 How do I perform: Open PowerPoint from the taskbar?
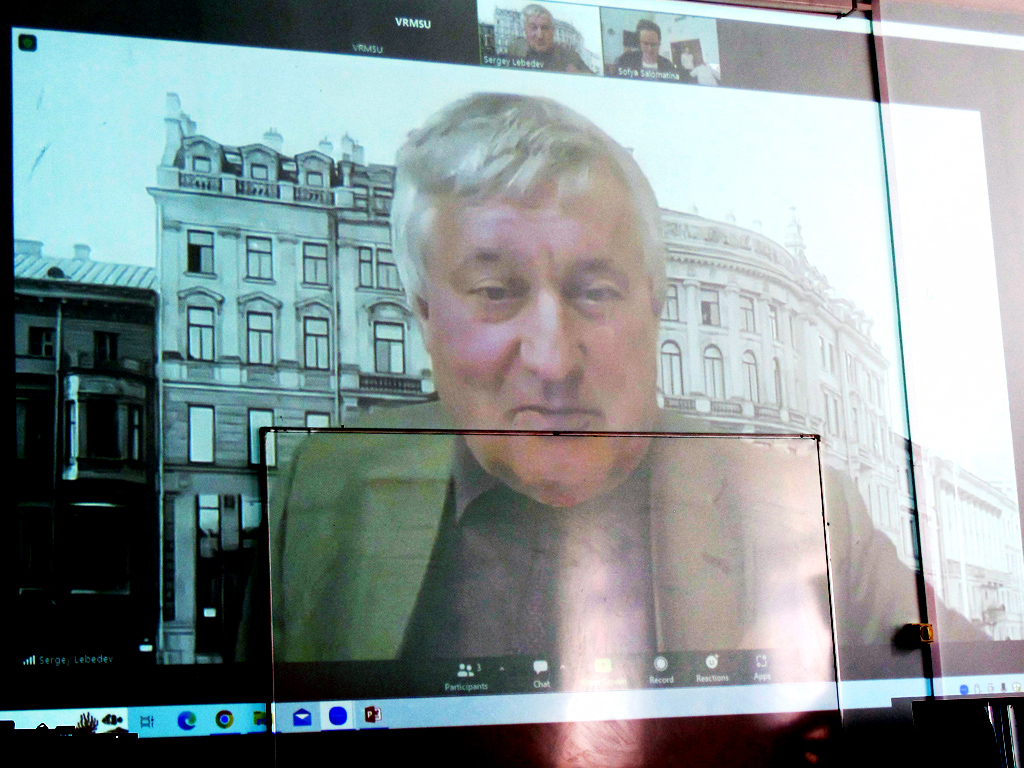[373, 714]
